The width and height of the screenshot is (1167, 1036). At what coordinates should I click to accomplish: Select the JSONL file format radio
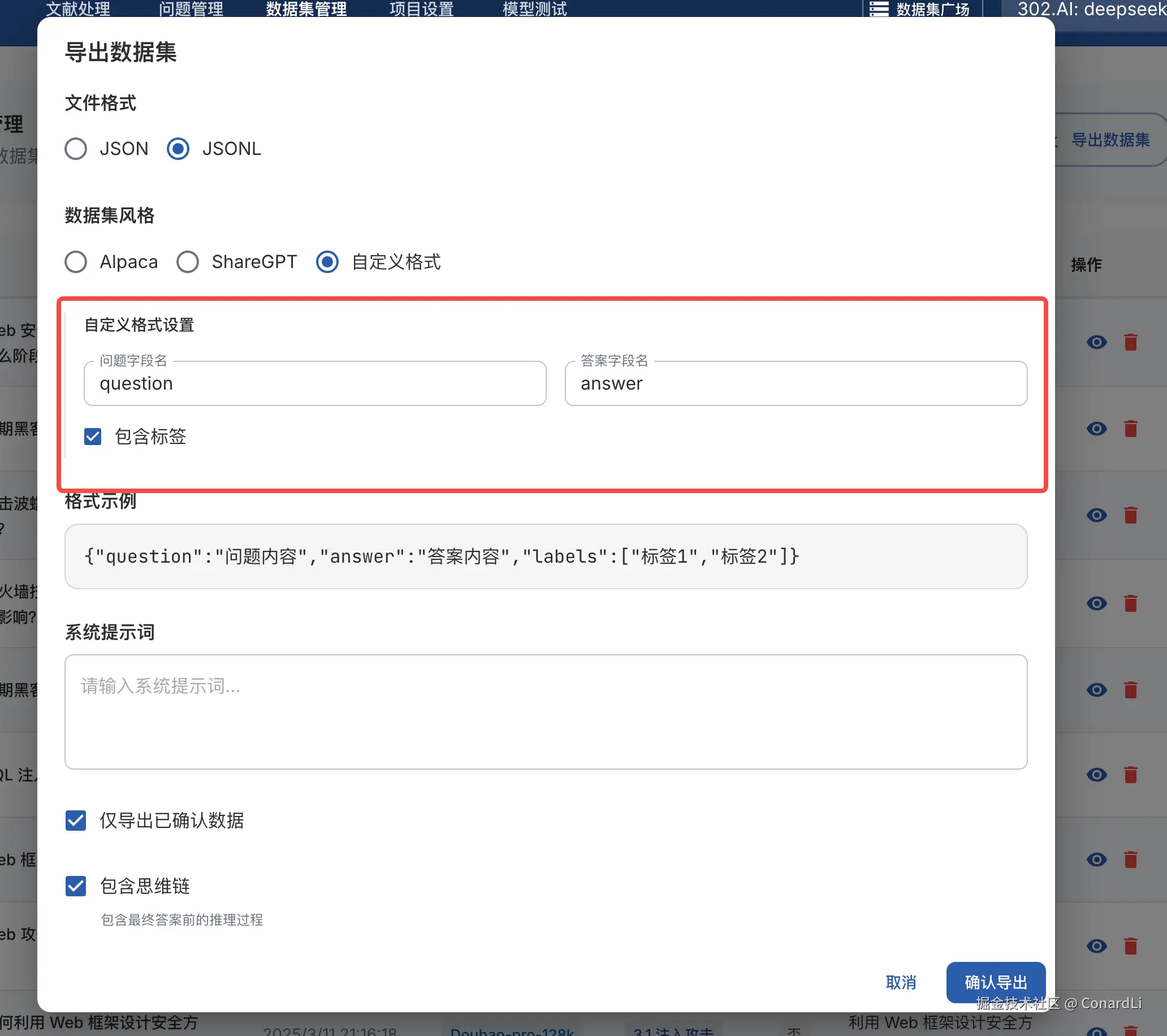tap(178, 149)
